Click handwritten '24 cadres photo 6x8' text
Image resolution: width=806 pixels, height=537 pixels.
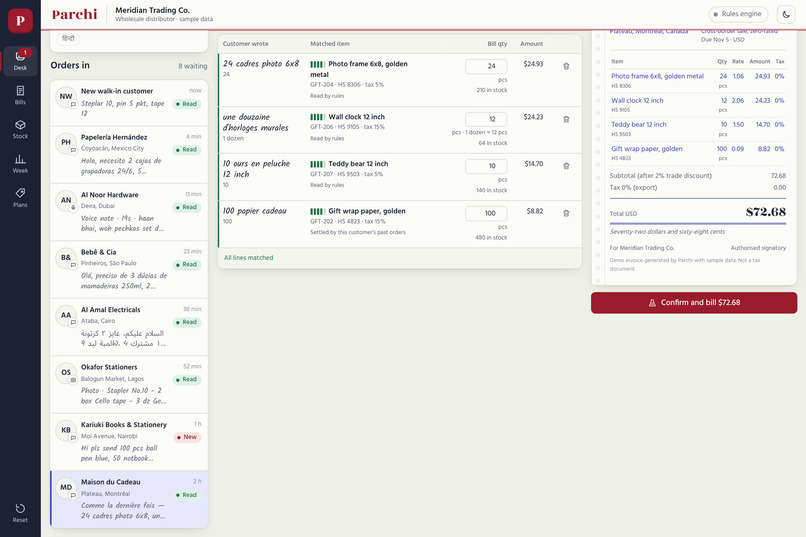tap(261, 64)
